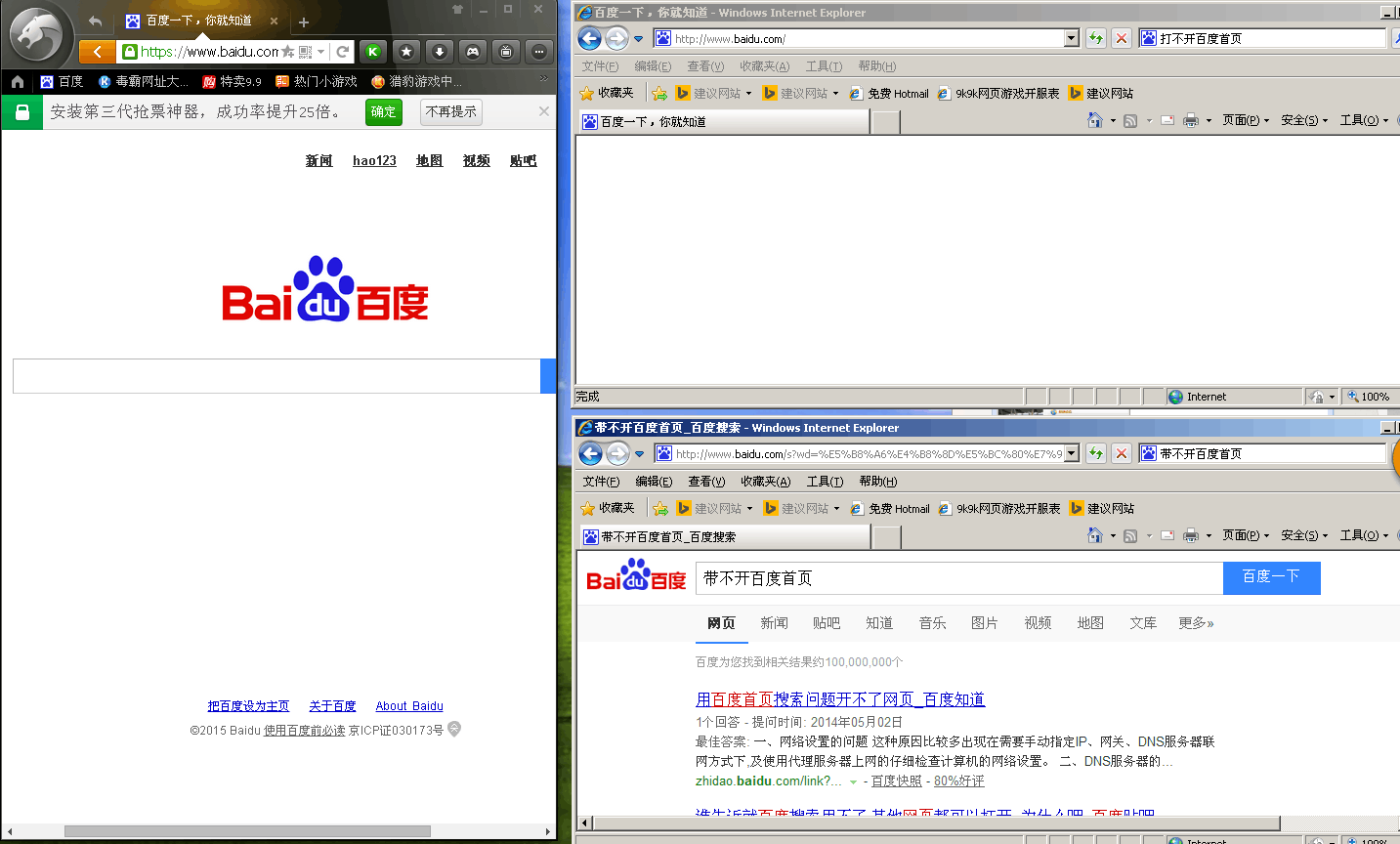Click the 打不开百度首页 IE search box
Image resolution: width=1400 pixels, height=844 pixels.
[x=1261, y=38]
